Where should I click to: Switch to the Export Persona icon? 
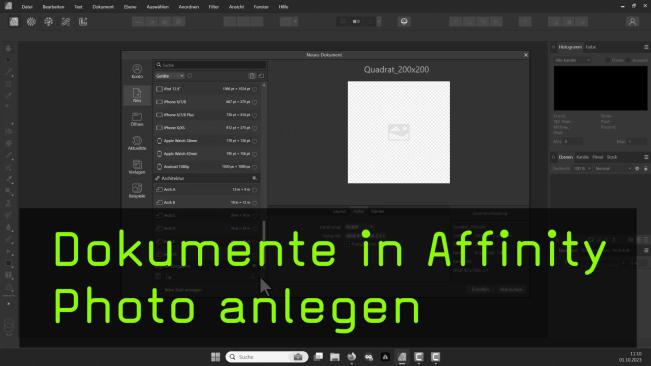point(83,22)
